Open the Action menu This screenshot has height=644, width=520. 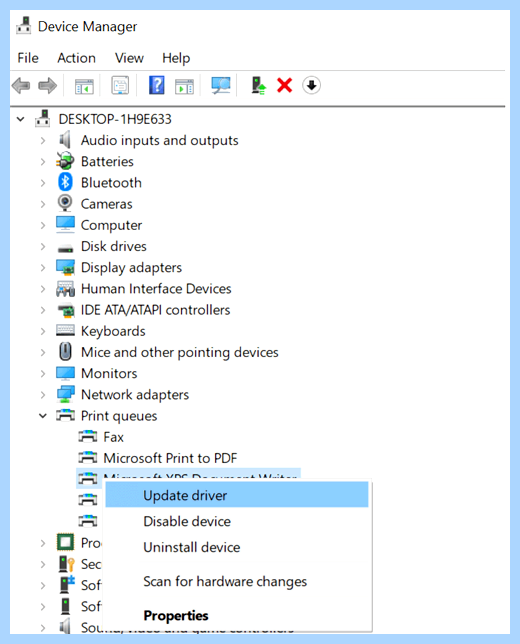[76, 58]
